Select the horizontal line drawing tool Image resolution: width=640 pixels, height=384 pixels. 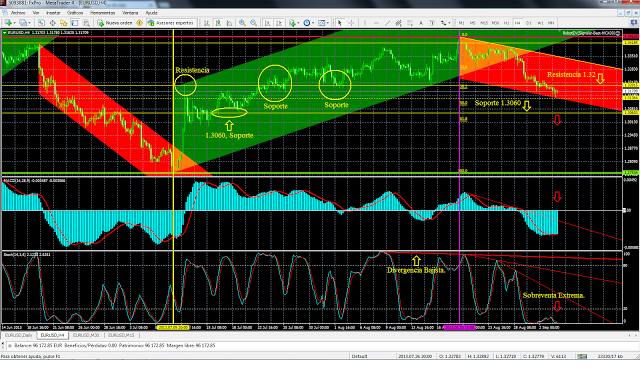click(x=376, y=23)
